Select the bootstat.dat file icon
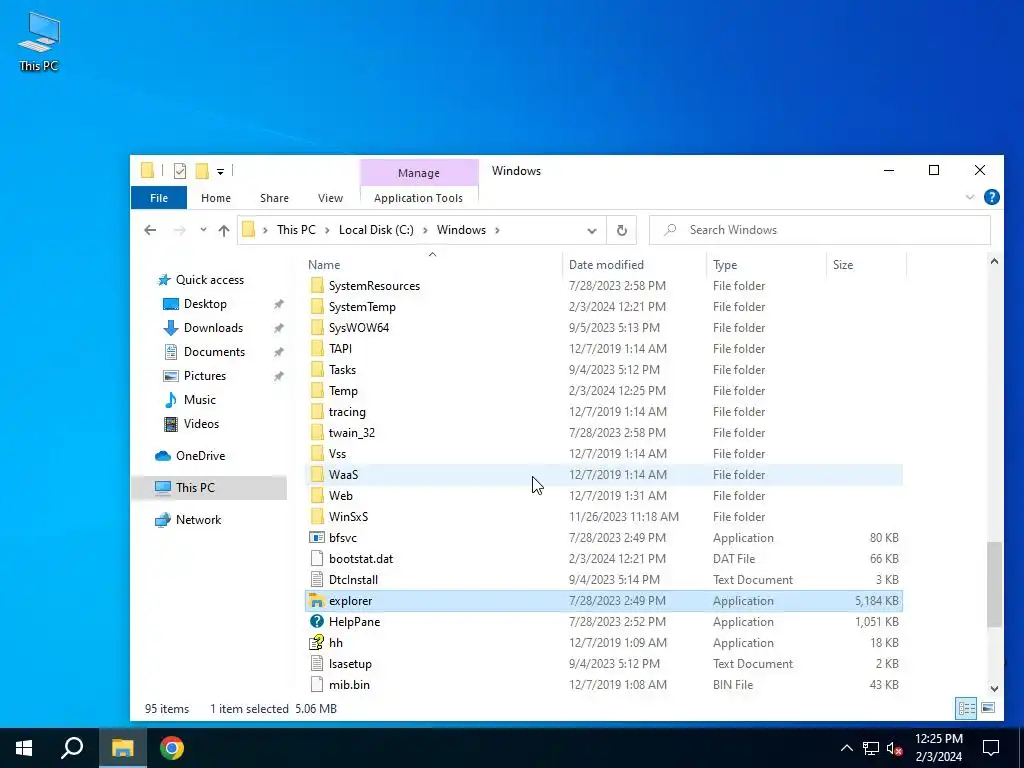This screenshot has width=1024, height=768. click(x=317, y=558)
